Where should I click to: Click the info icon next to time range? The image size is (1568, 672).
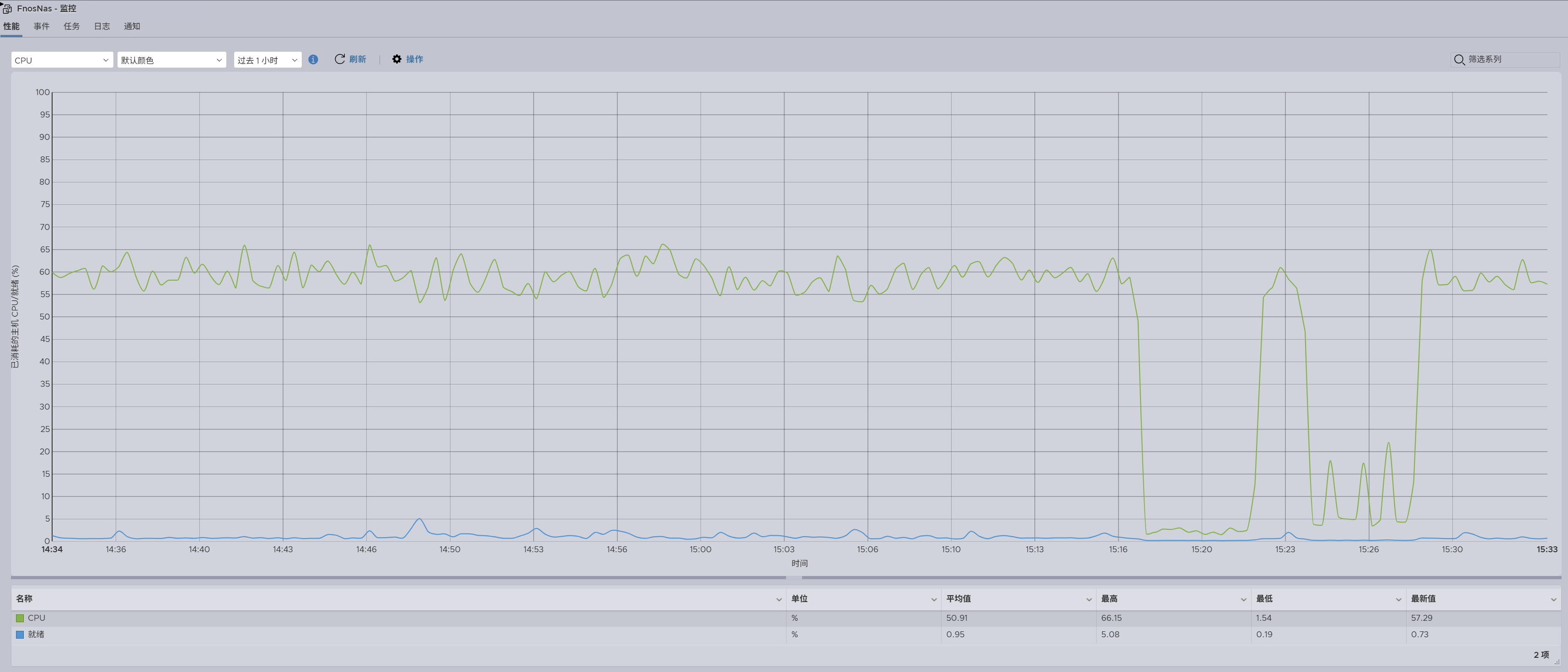pyautogui.click(x=314, y=59)
